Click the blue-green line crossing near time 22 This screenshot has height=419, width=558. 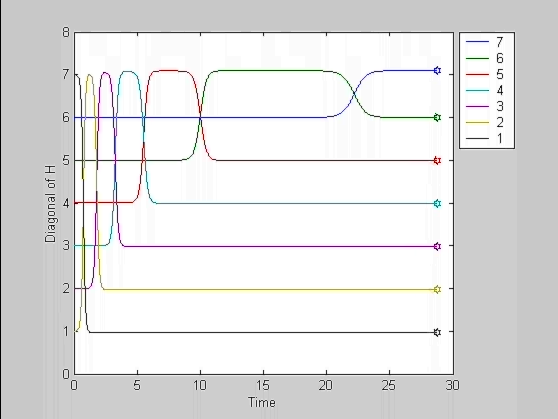[x=354, y=94]
